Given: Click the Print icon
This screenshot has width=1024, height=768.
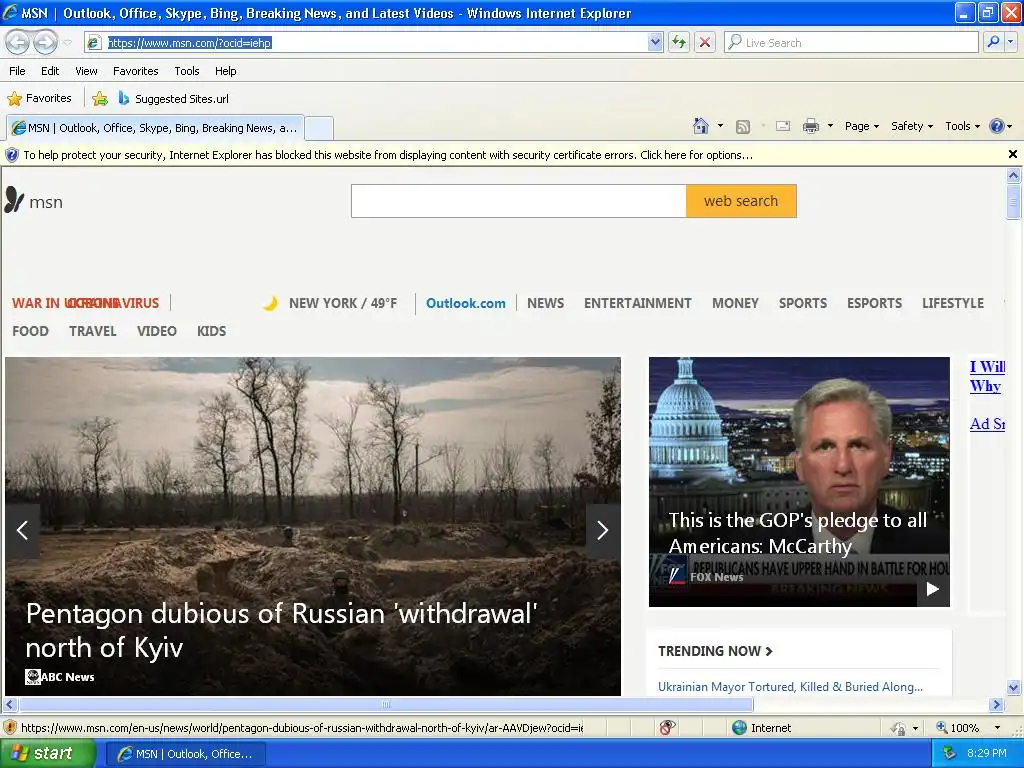Looking at the screenshot, I should tap(810, 126).
